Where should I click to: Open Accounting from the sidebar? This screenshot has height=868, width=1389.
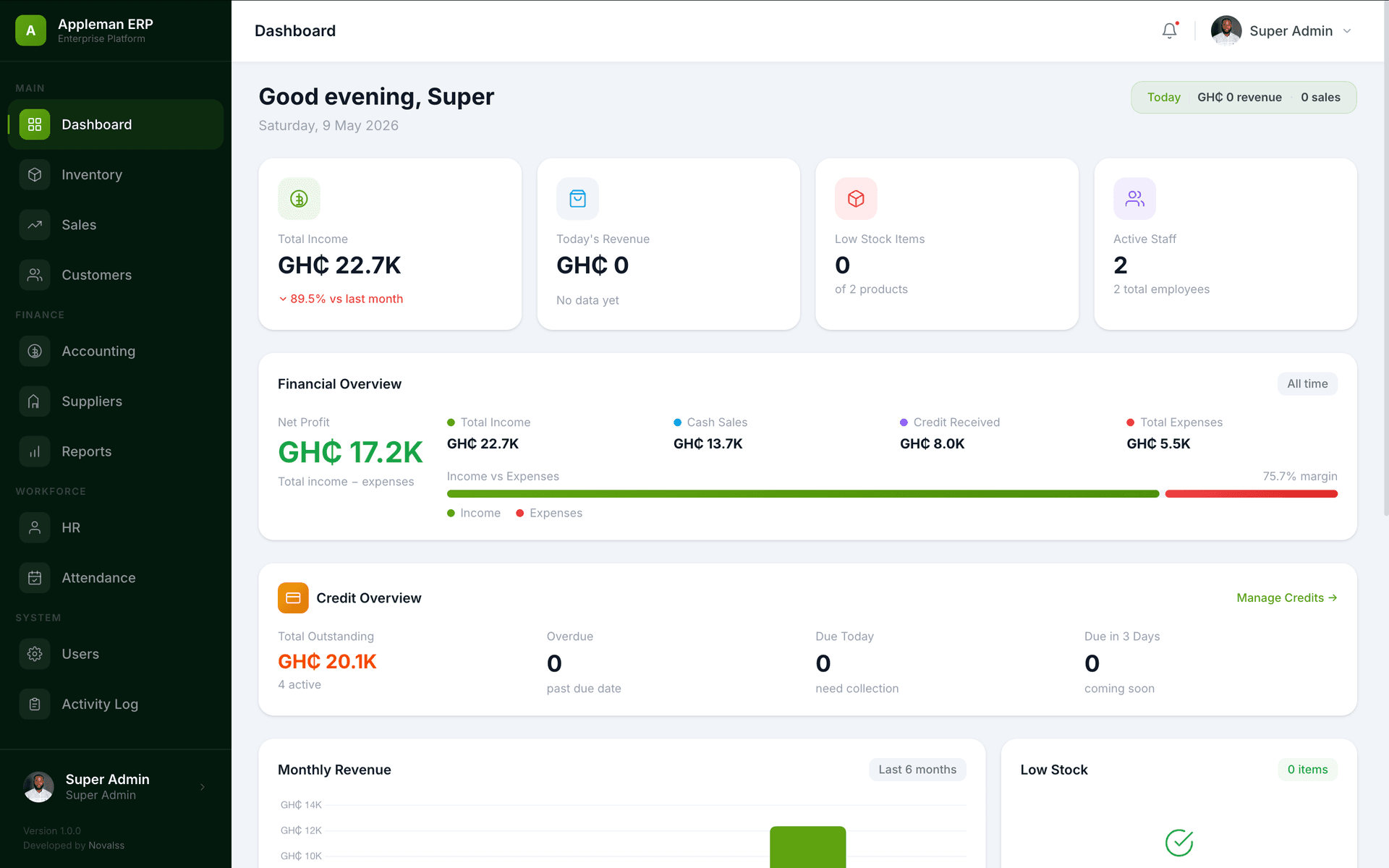coord(116,351)
